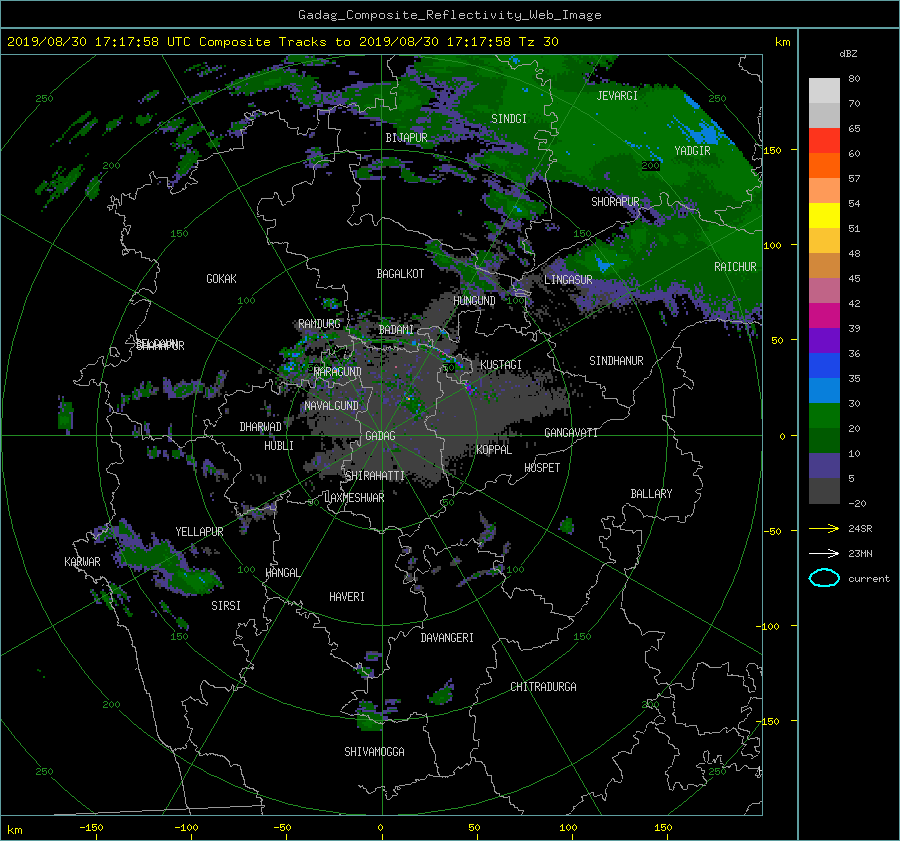
Task: Click the HUBLI city label
Action: pyautogui.click(x=279, y=446)
